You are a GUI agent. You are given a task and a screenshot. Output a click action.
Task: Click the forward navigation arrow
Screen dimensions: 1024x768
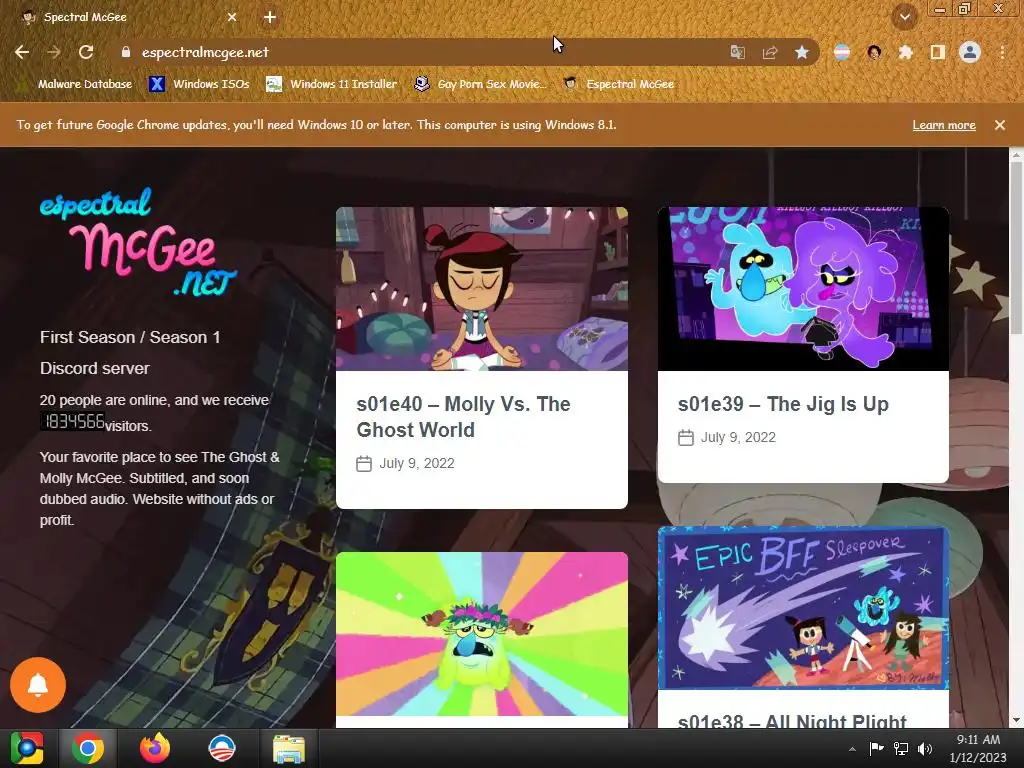click(x=54, y=52)
